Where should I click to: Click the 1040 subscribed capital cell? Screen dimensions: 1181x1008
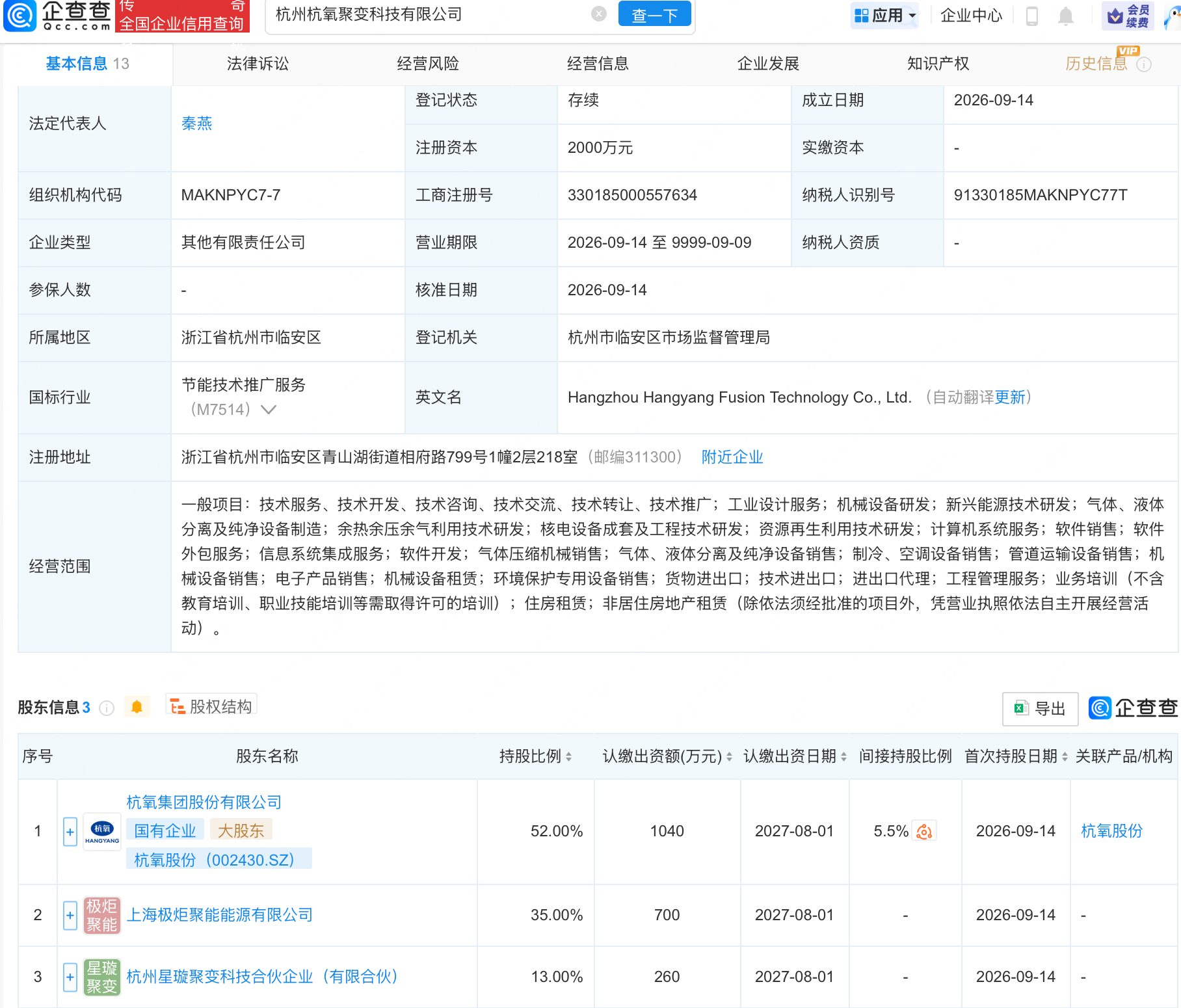coord(667,831)
